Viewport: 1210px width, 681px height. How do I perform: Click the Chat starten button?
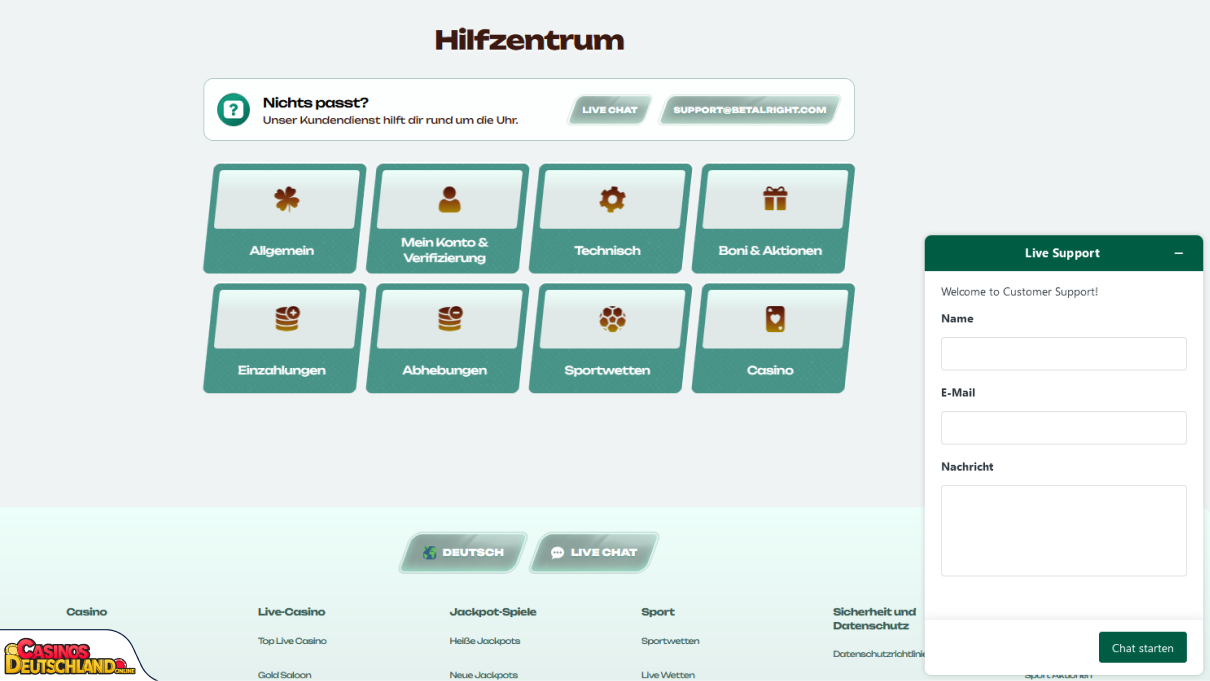coord(1143,647)
